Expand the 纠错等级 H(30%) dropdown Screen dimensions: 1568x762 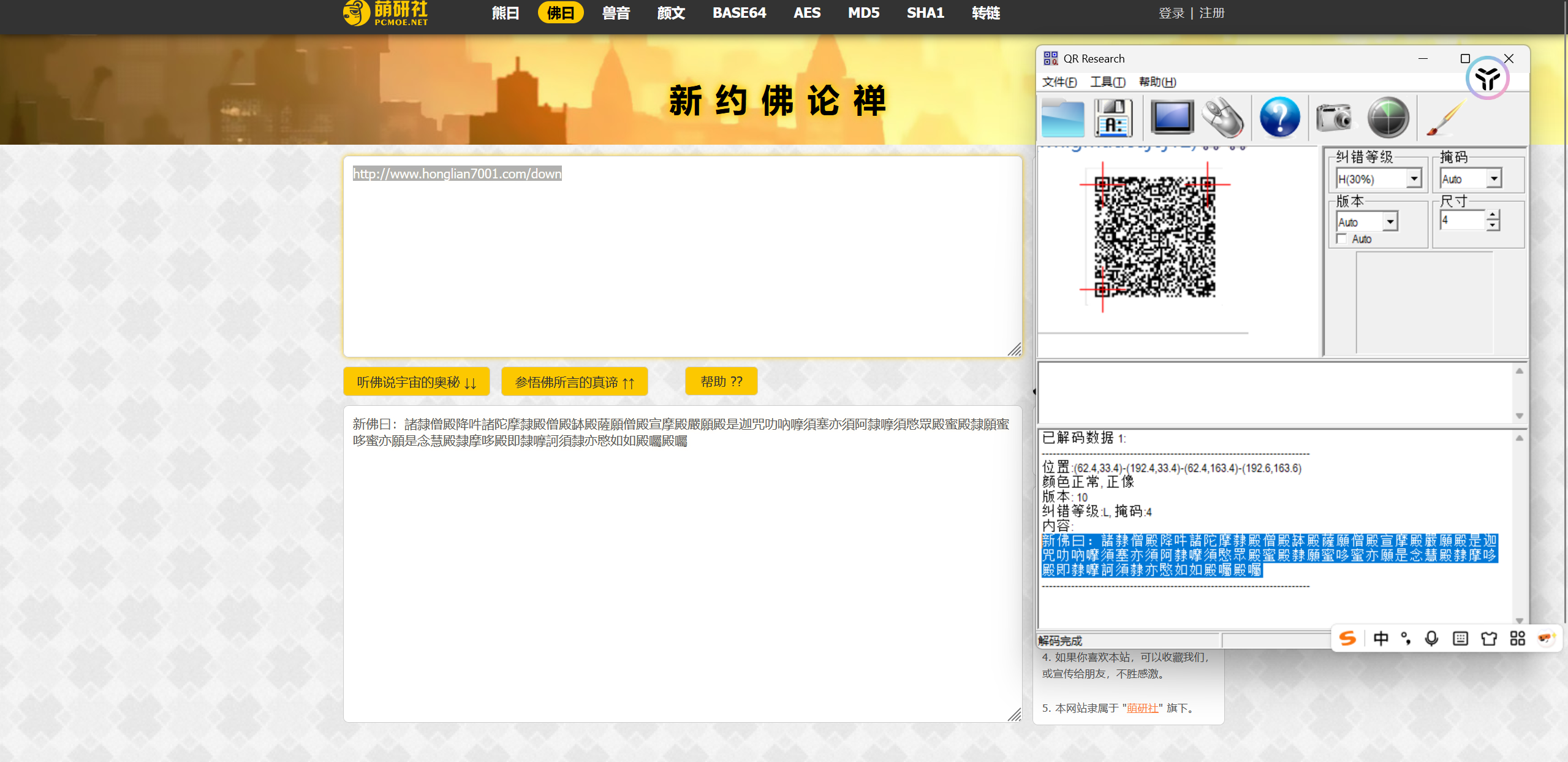1414,178
